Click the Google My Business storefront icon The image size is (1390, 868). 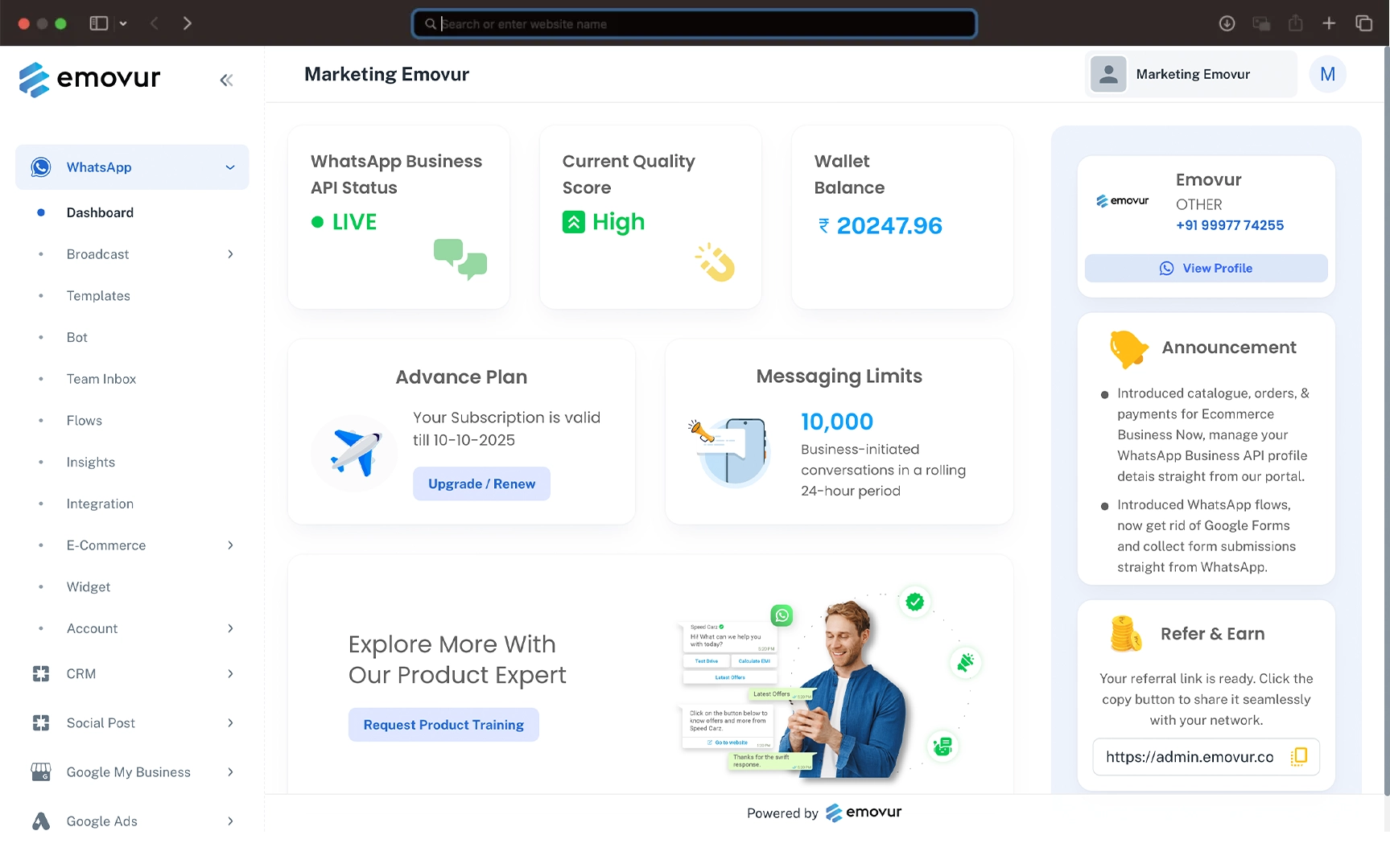[41, 771]
